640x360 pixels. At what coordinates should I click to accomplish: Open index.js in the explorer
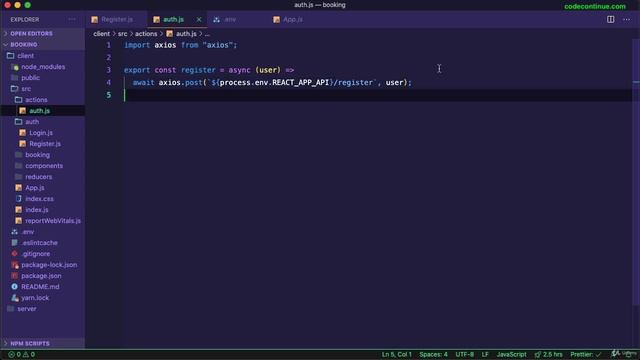(42, 210)
